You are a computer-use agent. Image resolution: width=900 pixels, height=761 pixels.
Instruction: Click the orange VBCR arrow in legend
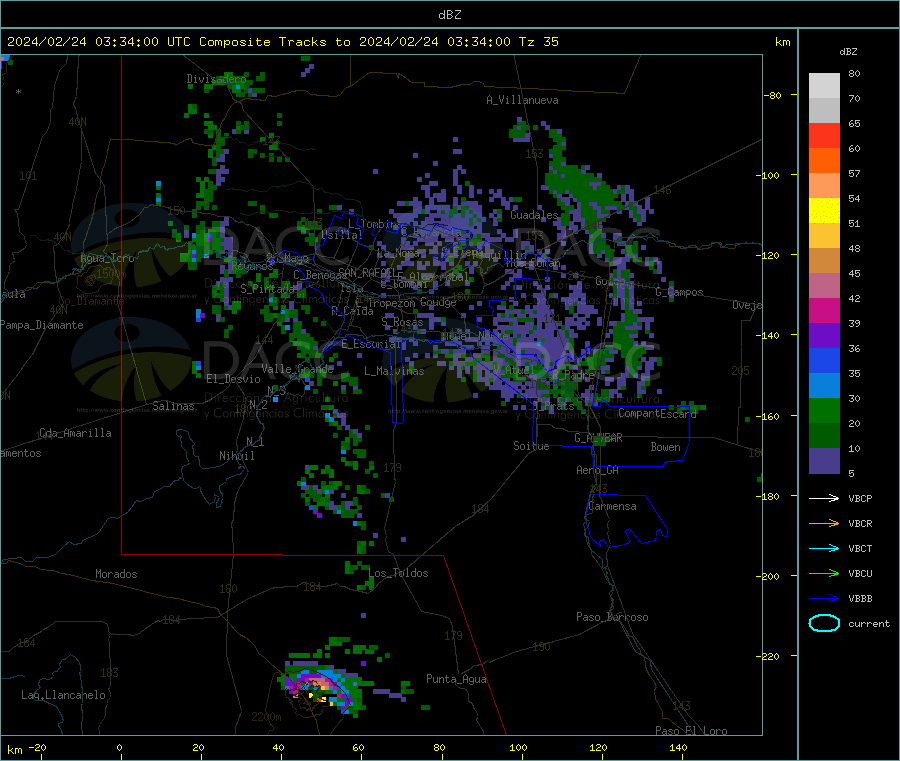(824, 523)
